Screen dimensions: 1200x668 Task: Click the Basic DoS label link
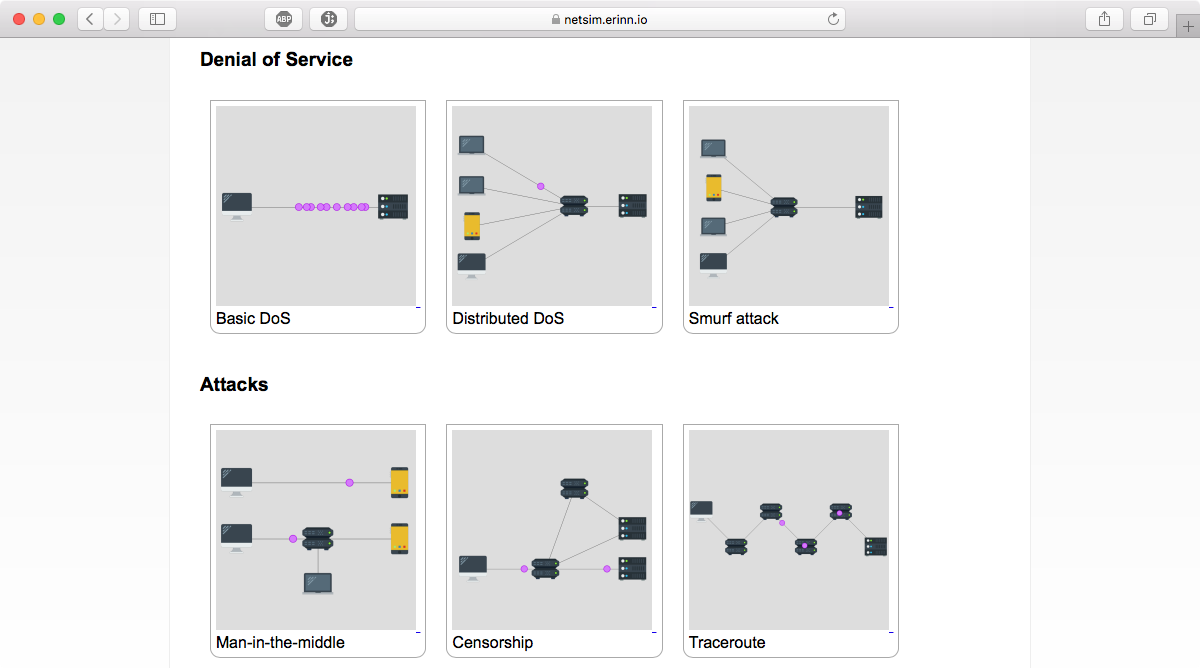253,319
